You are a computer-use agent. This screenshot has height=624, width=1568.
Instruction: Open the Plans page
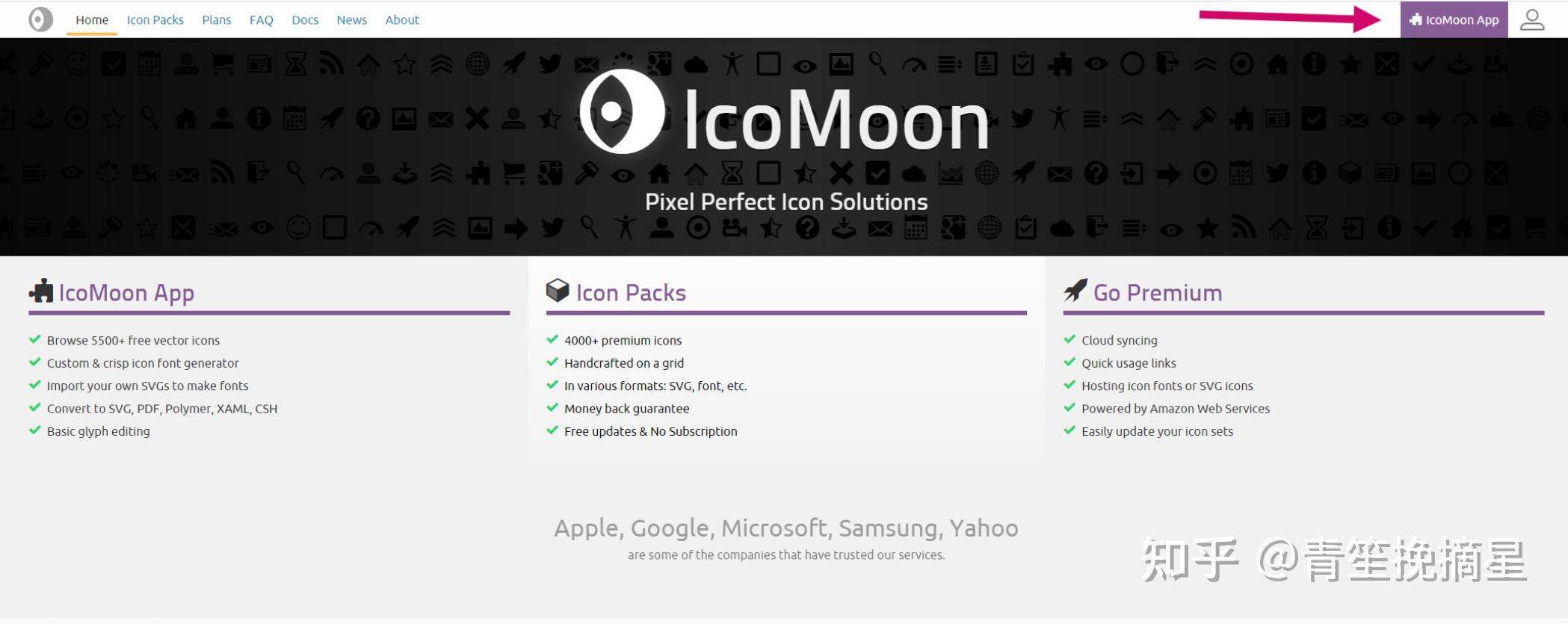[216, 20]
